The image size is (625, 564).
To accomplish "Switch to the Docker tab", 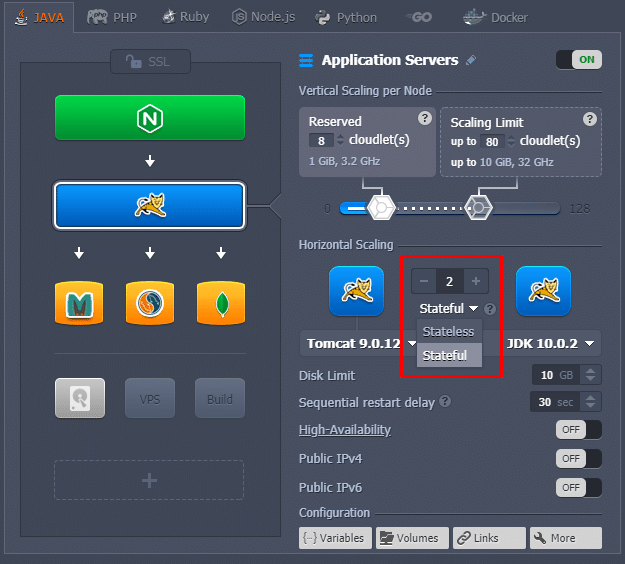I will 495,18.
